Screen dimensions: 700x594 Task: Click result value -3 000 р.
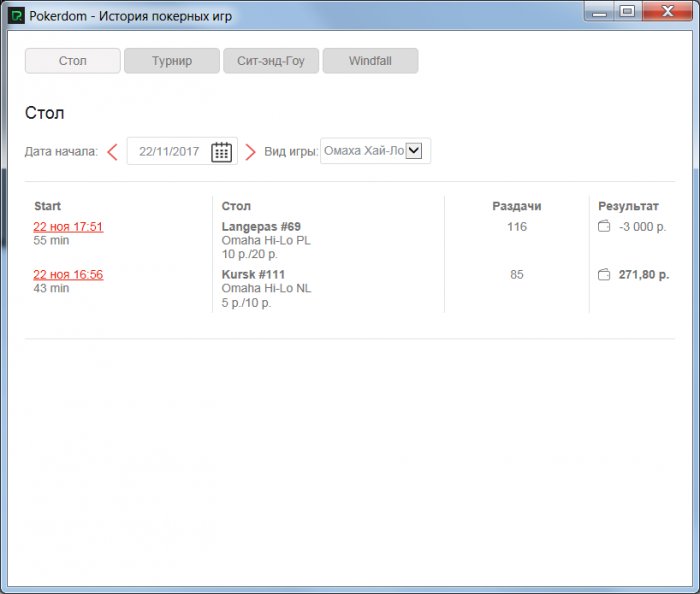(642, 227)
